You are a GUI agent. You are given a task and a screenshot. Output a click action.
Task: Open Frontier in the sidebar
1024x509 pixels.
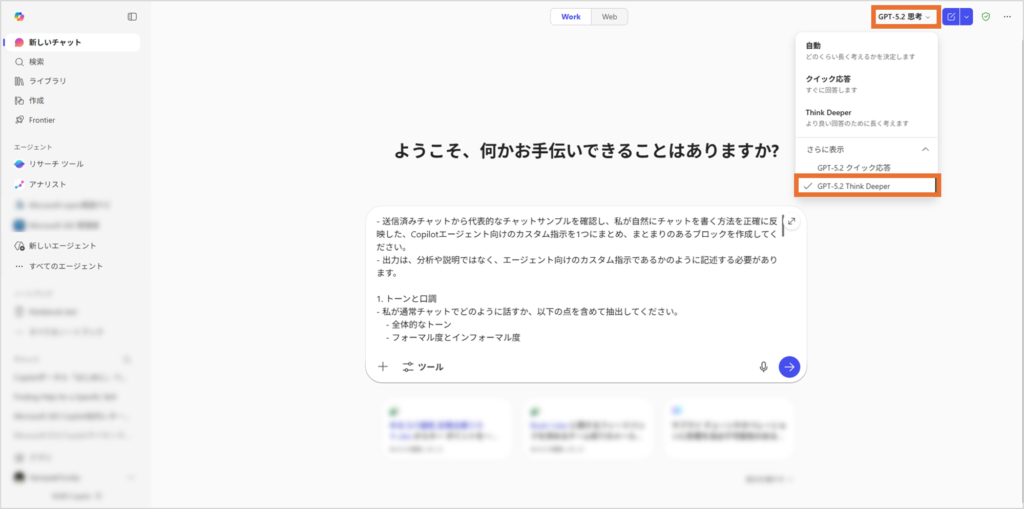click(x=41, y=120)
